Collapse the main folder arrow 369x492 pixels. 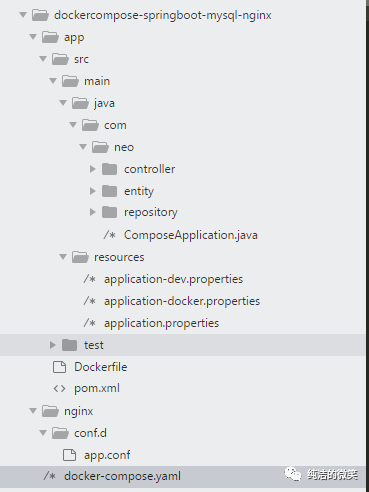click(53, 81)
